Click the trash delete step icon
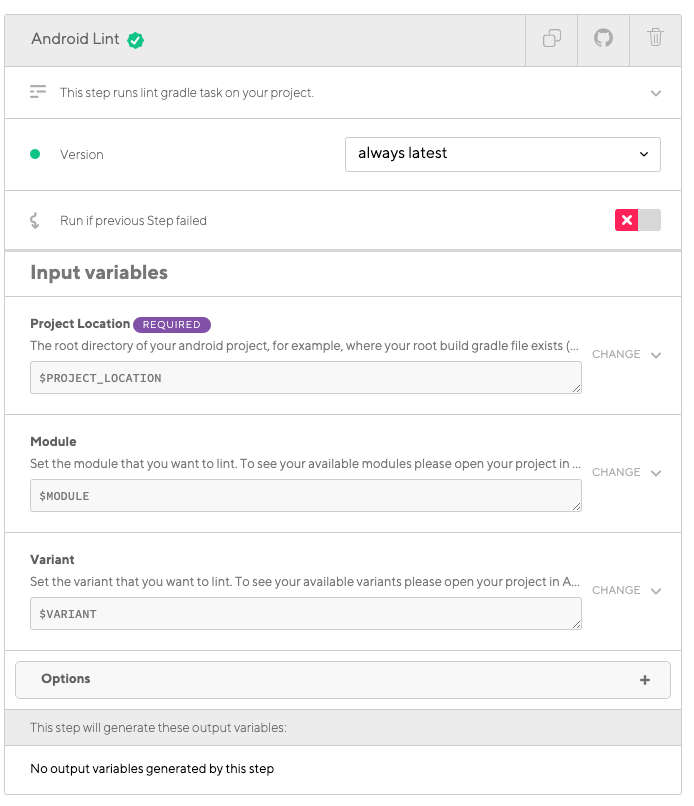 (655, 39)
